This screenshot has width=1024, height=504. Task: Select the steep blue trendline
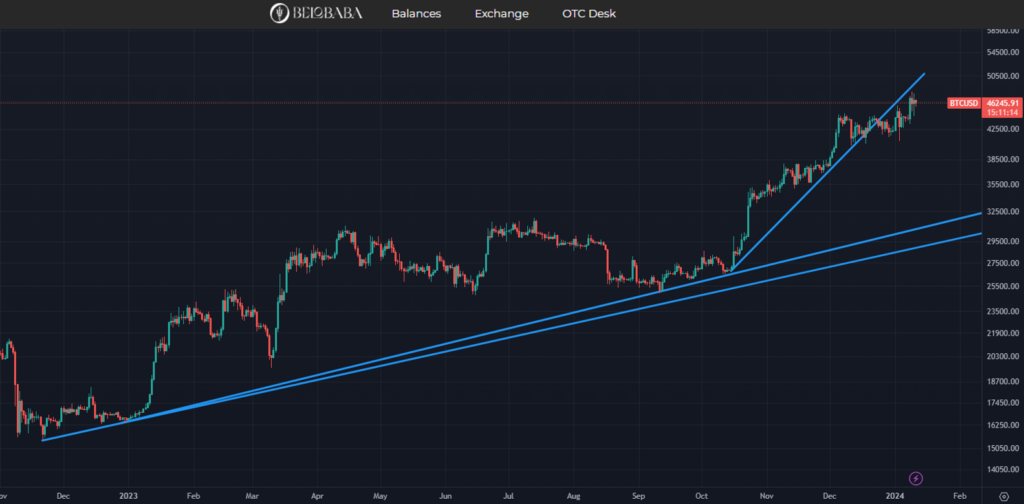tap(820, 180)
